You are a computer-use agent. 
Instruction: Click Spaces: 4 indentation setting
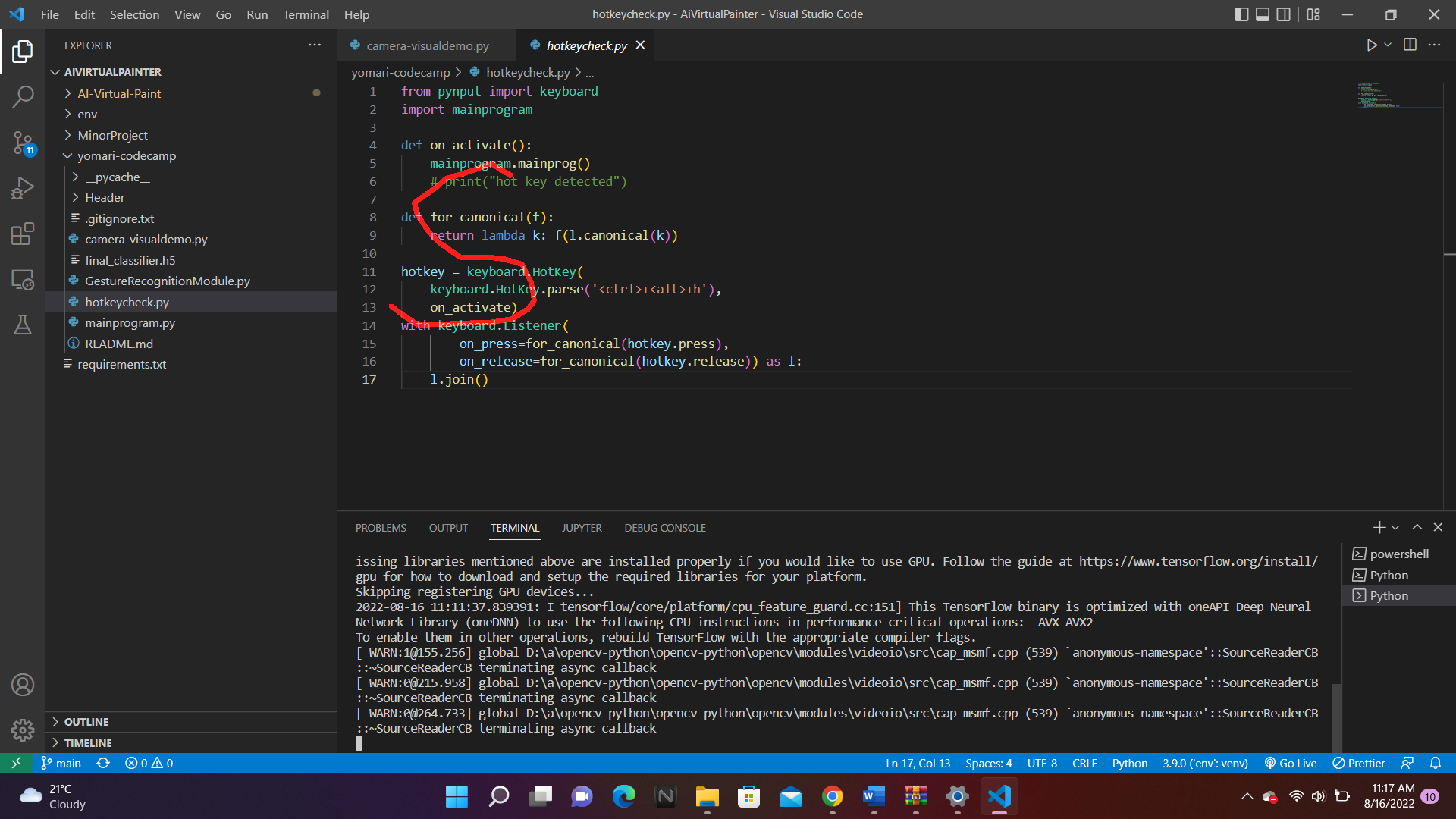988,764
